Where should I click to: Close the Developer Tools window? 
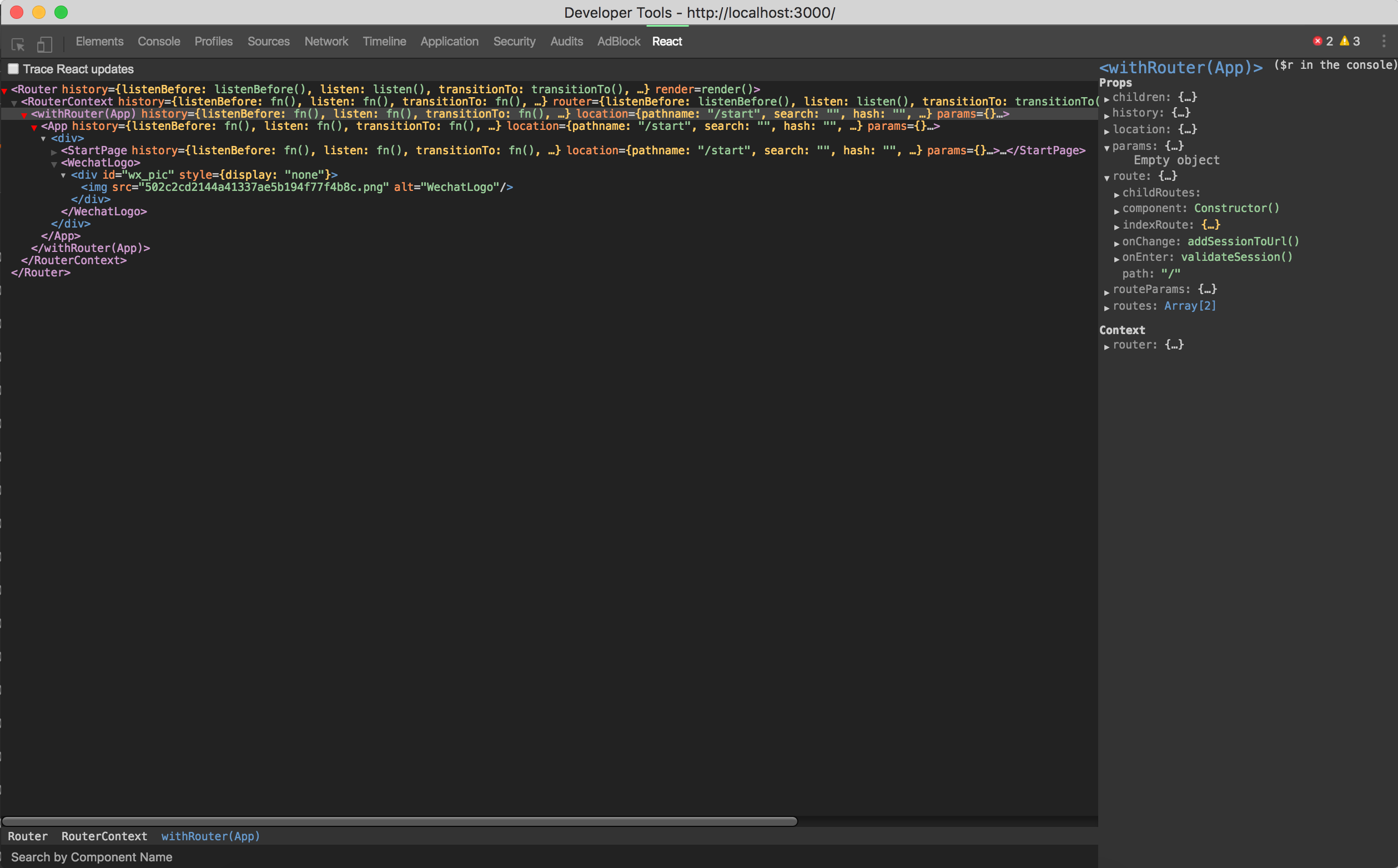coord(17,12)
